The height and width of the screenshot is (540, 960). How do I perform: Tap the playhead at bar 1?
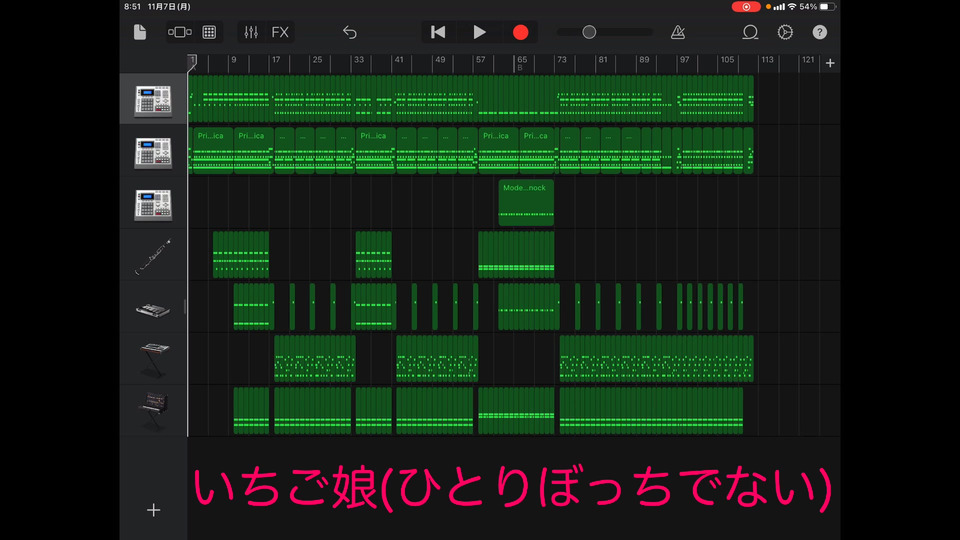(192, 62)
